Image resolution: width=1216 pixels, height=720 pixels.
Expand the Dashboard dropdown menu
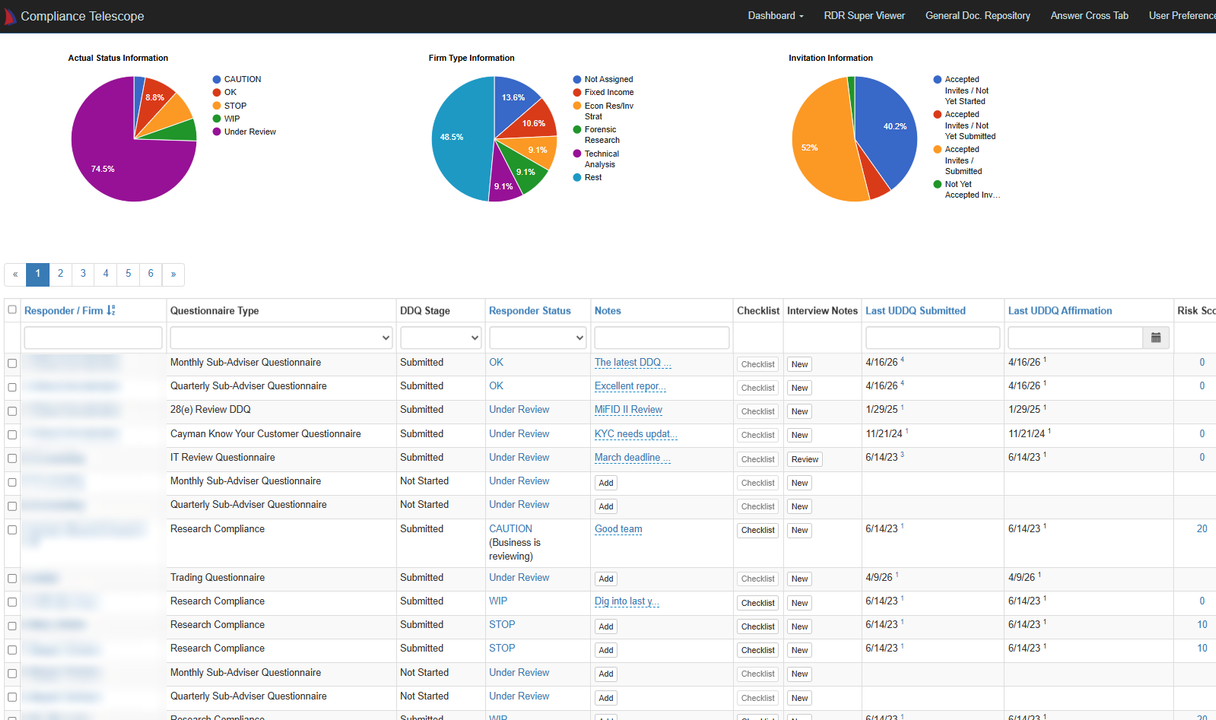776,16
